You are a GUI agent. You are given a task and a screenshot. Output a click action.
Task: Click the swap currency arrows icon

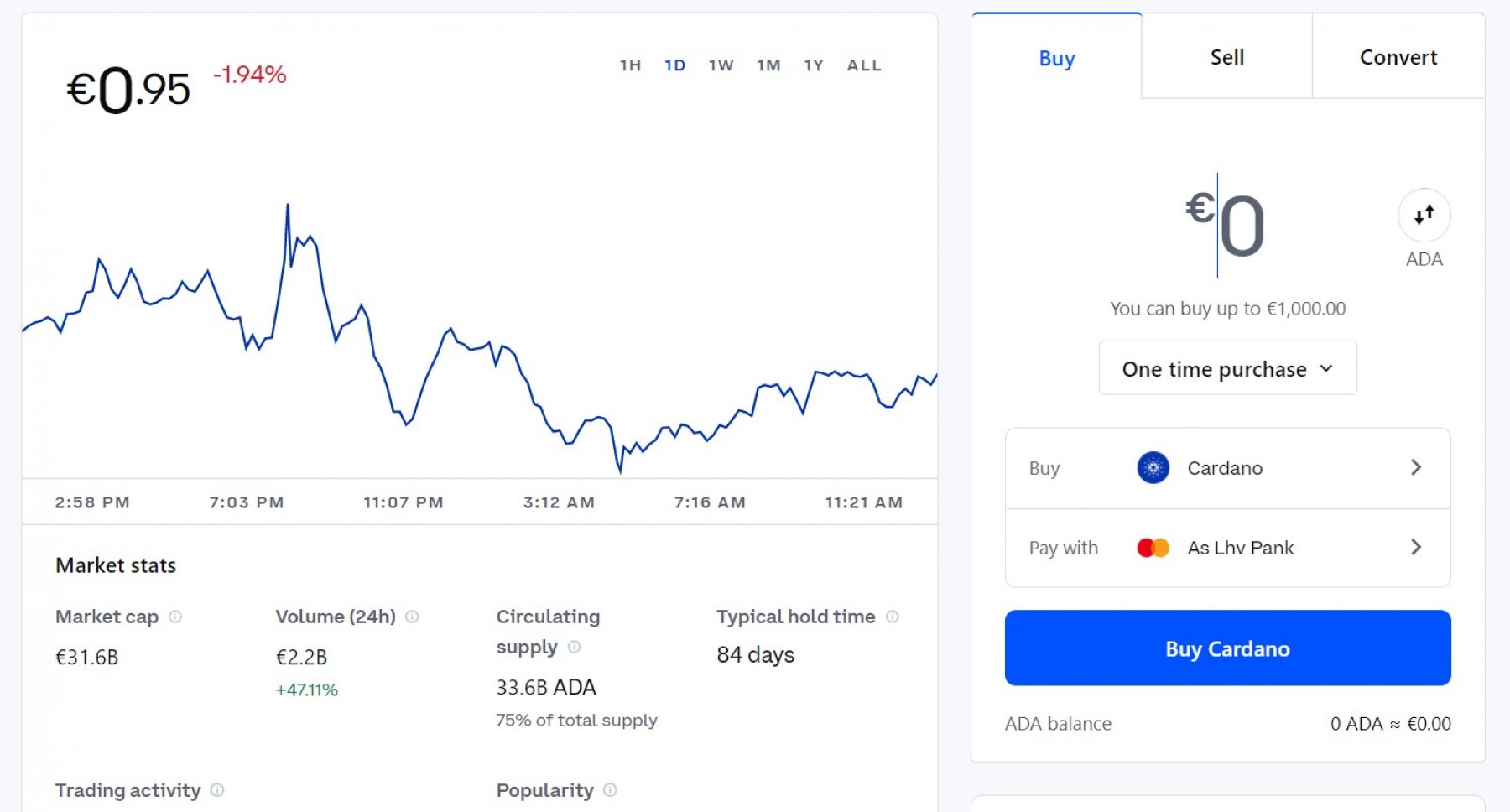click(1424, 216)
